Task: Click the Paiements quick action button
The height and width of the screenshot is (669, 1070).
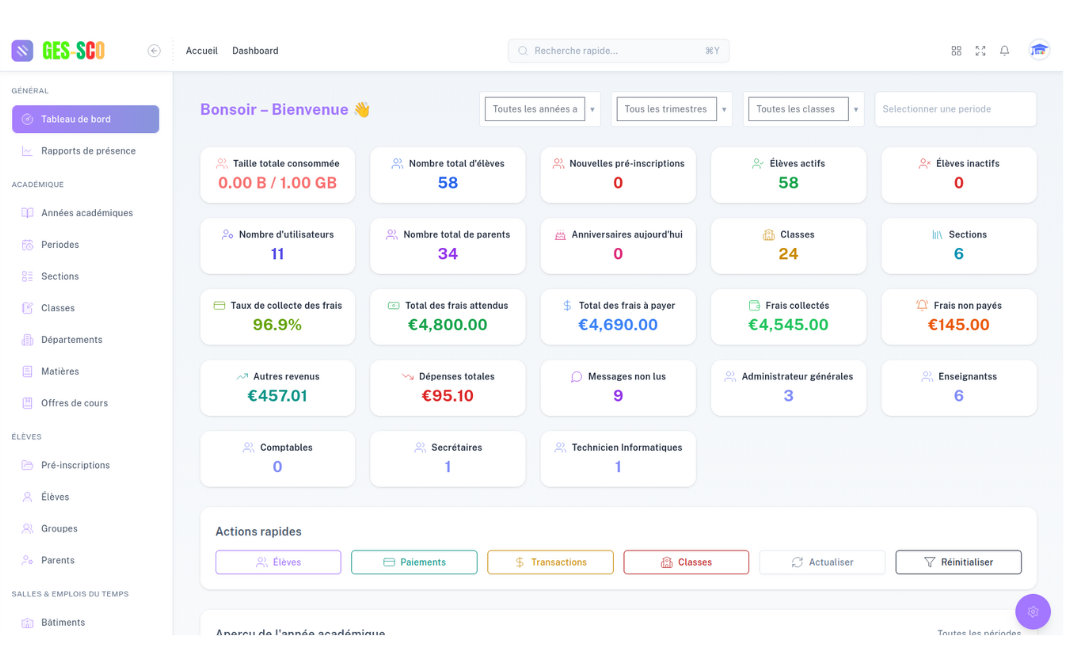Action: 414,562
